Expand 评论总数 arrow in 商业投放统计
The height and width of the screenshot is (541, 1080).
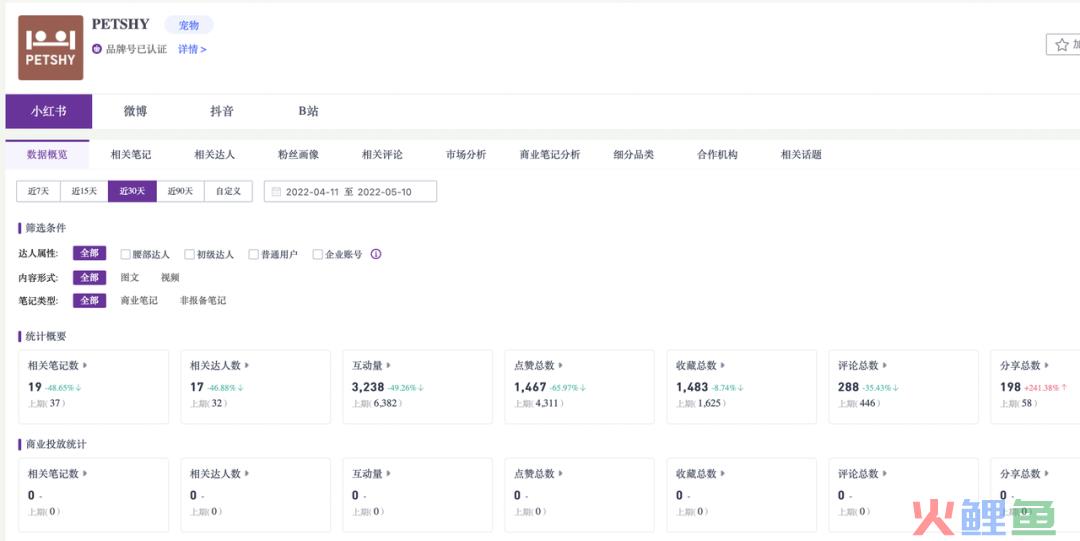pyautogui.click(x=885, y=474)
